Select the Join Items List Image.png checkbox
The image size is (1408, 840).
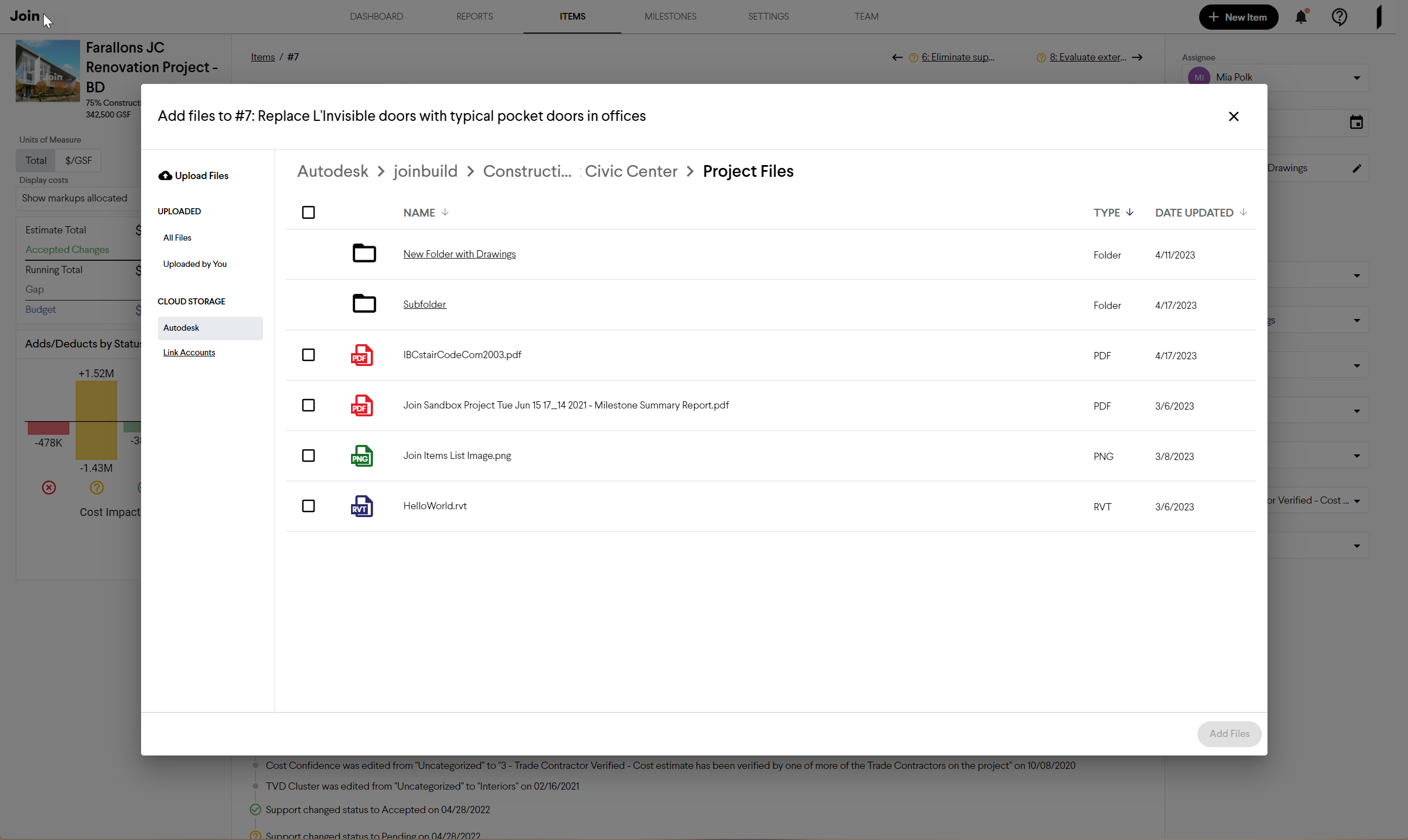(x=308, y=456)
